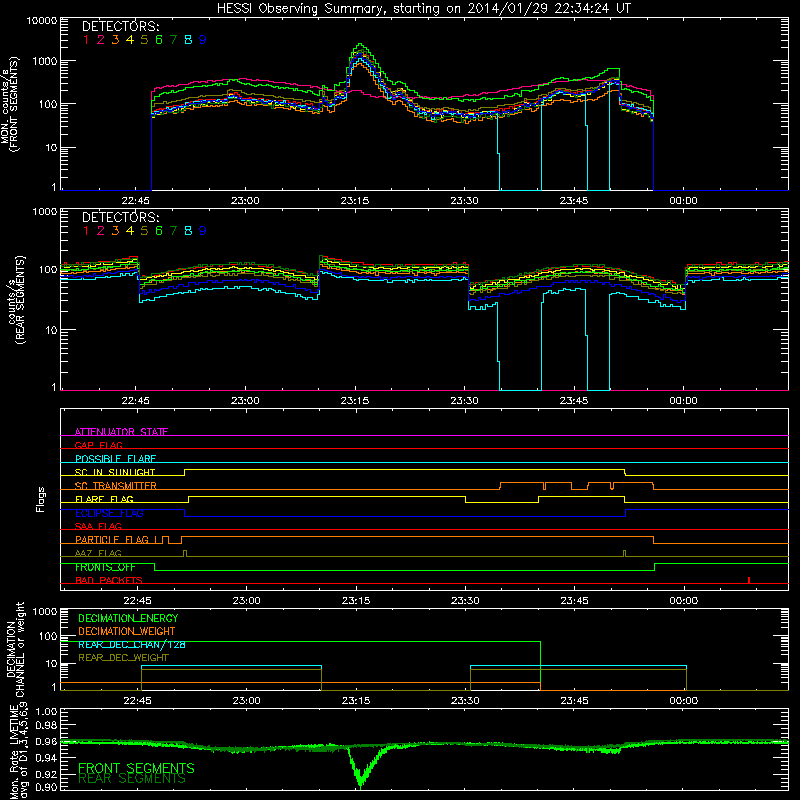Click the vertical Flags axis title
The height and width of the screenshot is (800, 800).
pos(40,499)
